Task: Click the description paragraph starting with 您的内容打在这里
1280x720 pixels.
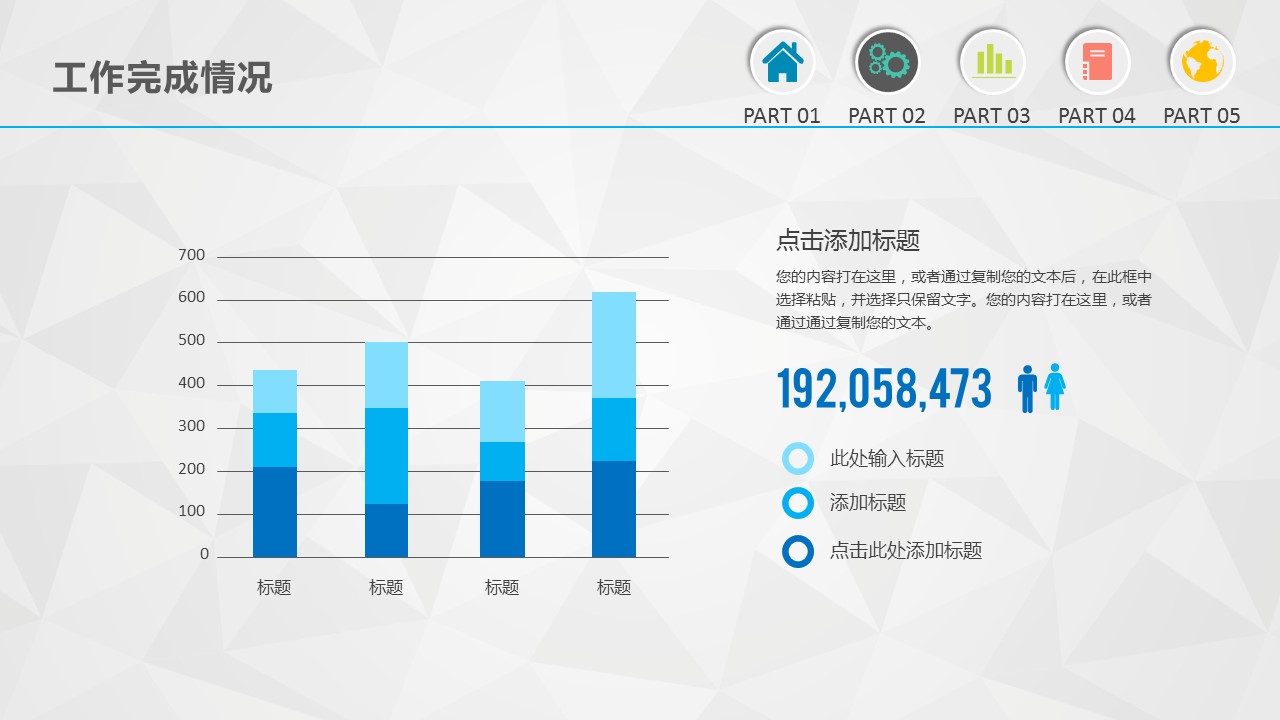Action: click(964, 299)
